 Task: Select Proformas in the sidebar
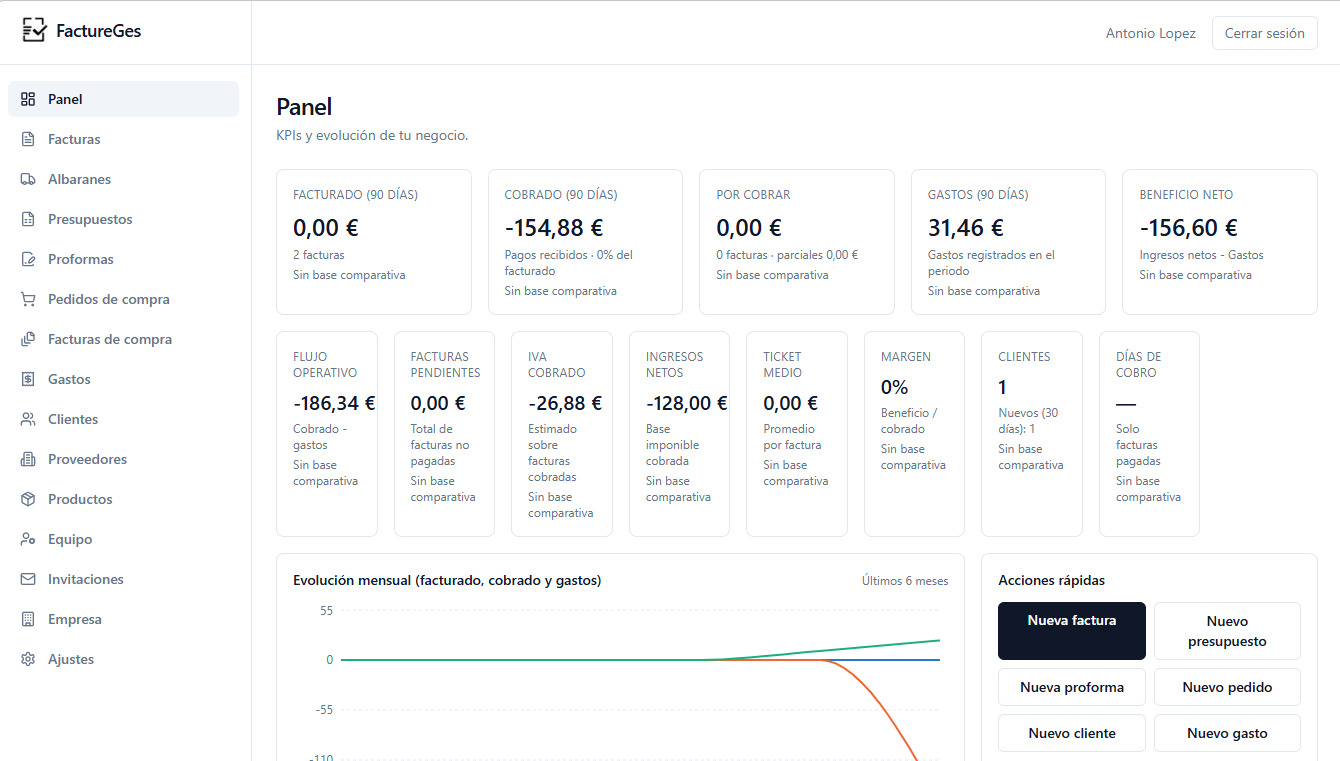click(x=123, y=259)
